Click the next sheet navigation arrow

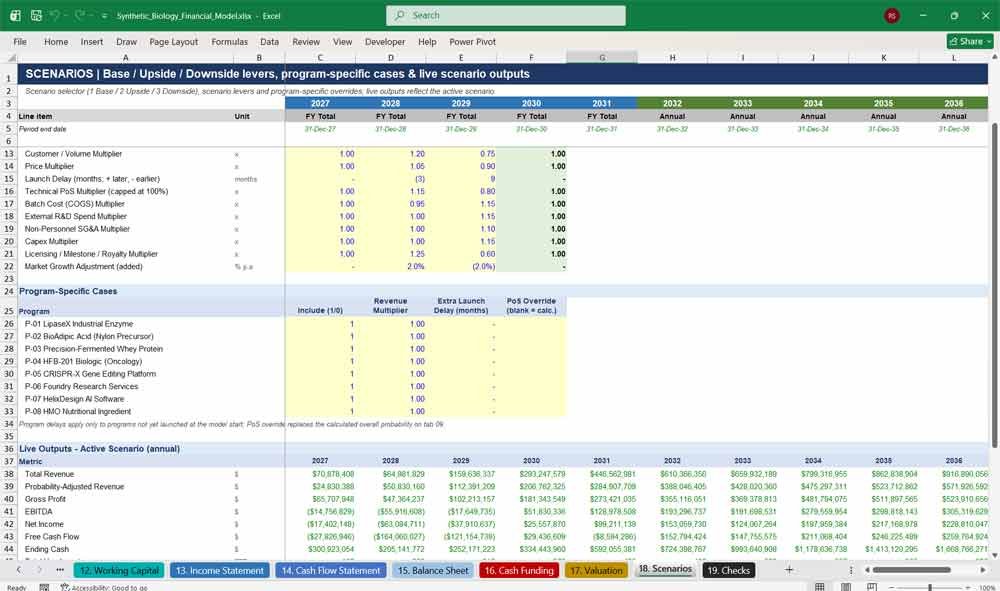(x=40, y=570)
